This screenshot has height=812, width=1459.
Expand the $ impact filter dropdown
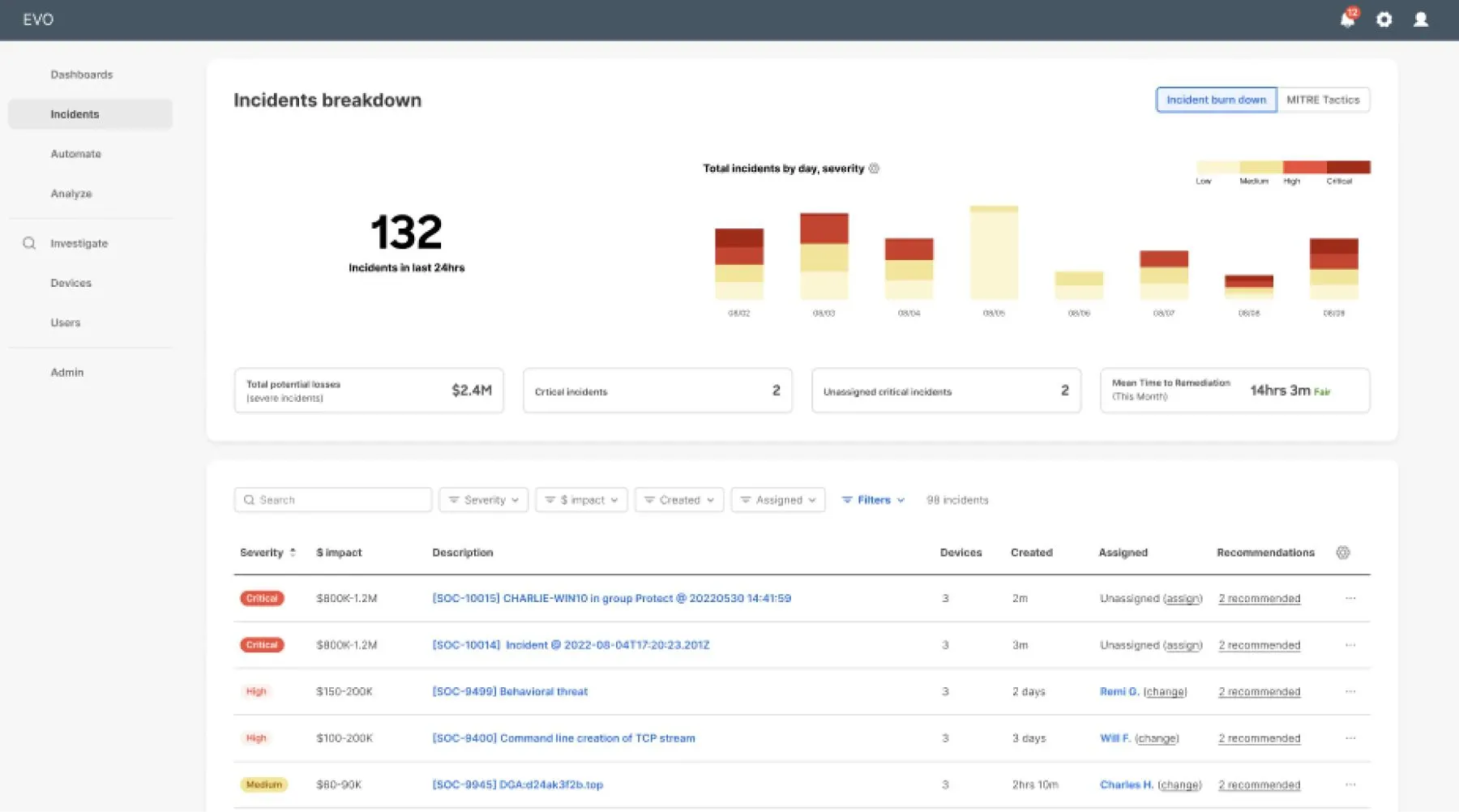click(x=581, y=500)
